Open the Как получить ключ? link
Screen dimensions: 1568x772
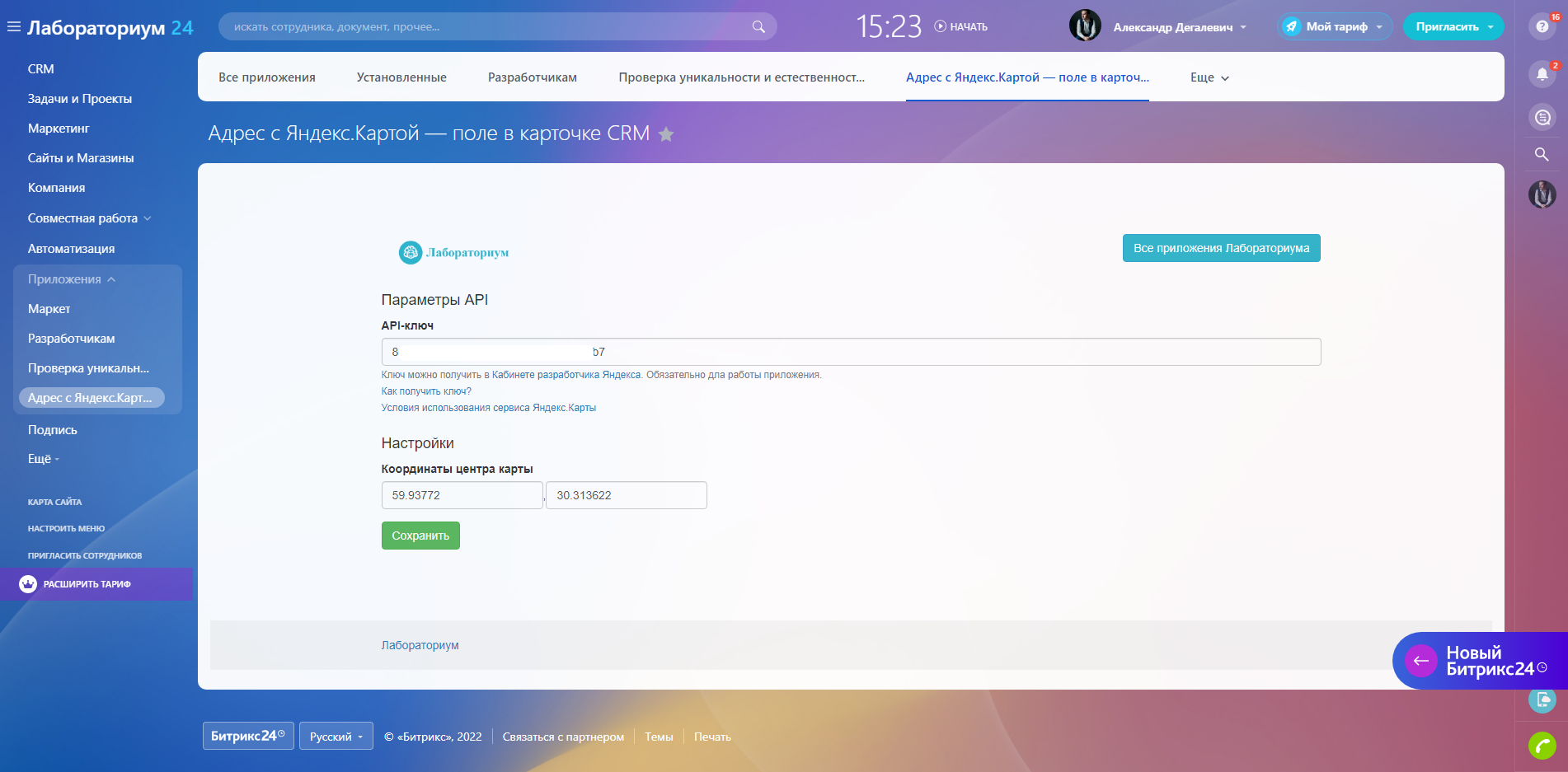[x=426, y=391]
